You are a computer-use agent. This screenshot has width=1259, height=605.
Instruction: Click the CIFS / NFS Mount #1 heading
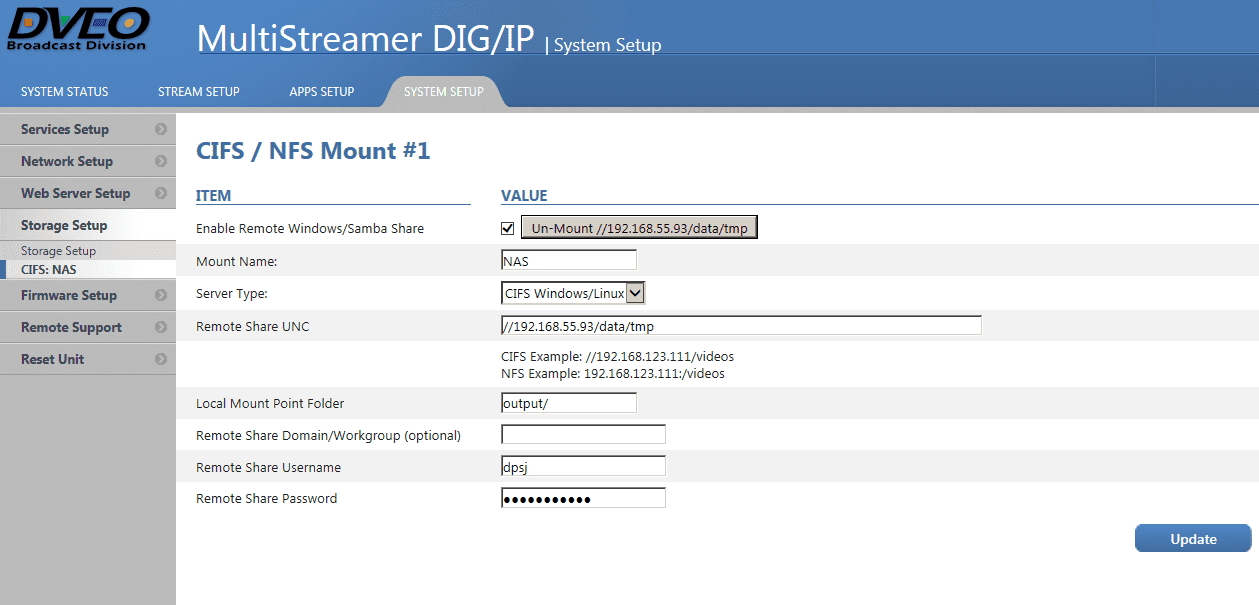pos(313,151)
